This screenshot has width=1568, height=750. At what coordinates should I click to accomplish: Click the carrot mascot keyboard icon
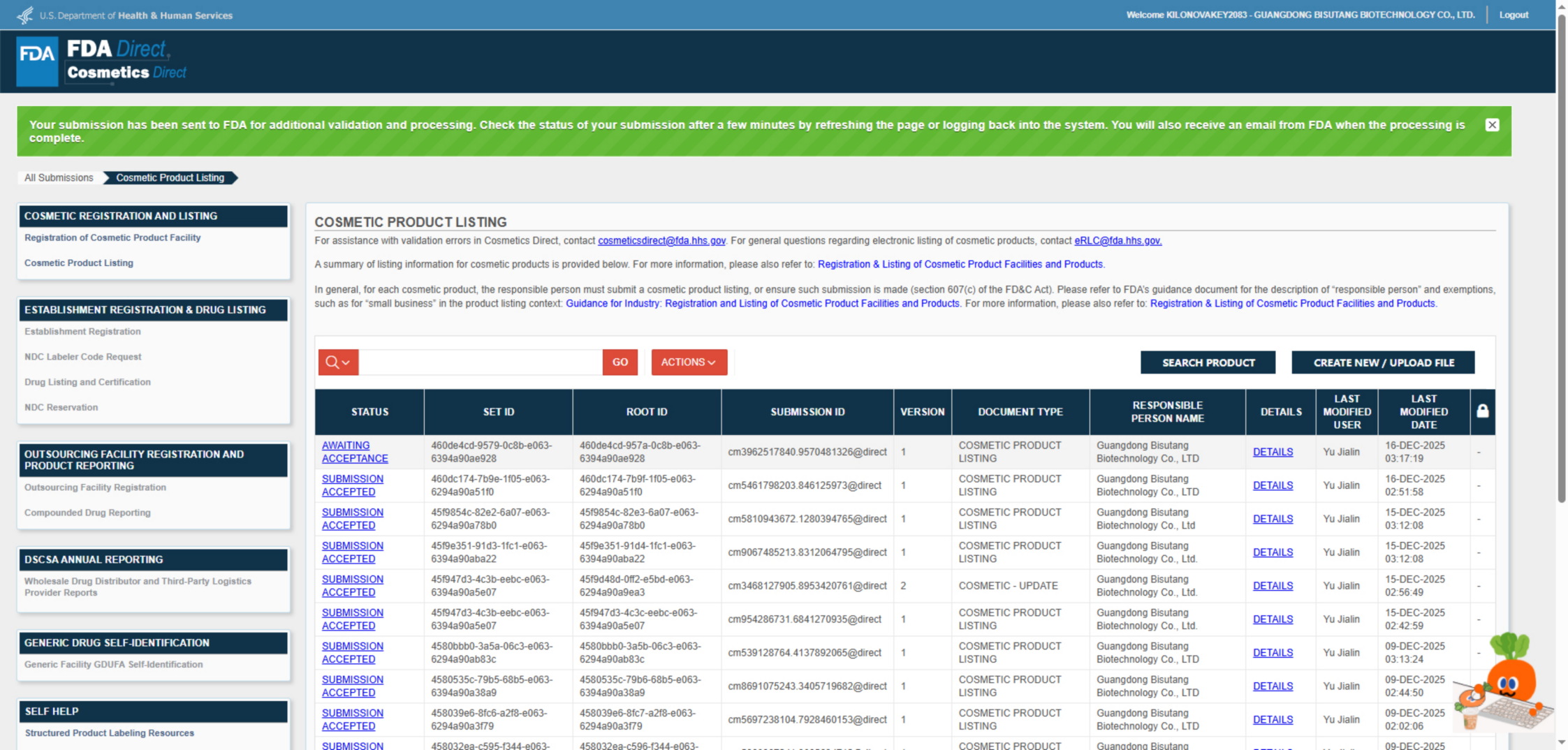(x=1504, y=684)
